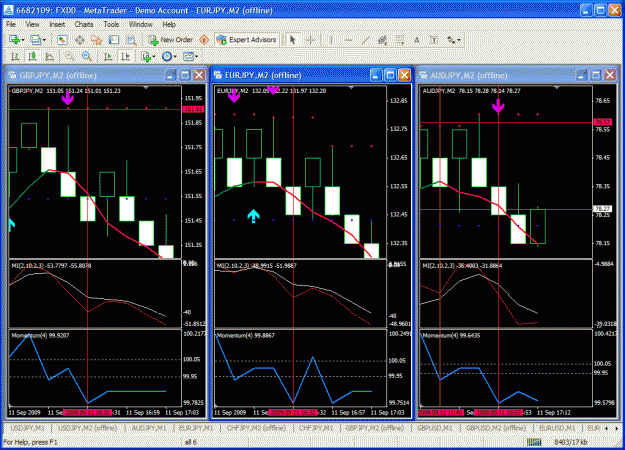Image resolution: width=625 pixels, height=450 pixels.
Task: Expand the New Chart dropdown arrow
Action: coord(23,40)
